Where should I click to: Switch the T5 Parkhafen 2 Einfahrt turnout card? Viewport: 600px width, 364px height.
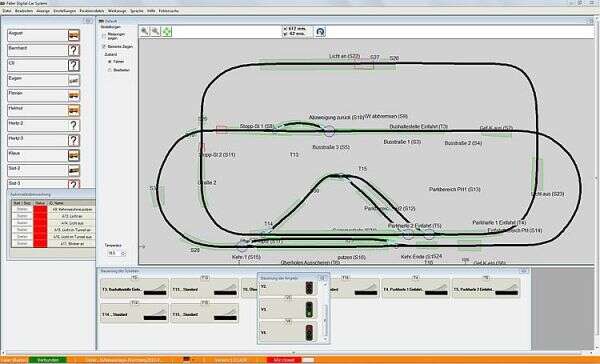pos(486,288)
